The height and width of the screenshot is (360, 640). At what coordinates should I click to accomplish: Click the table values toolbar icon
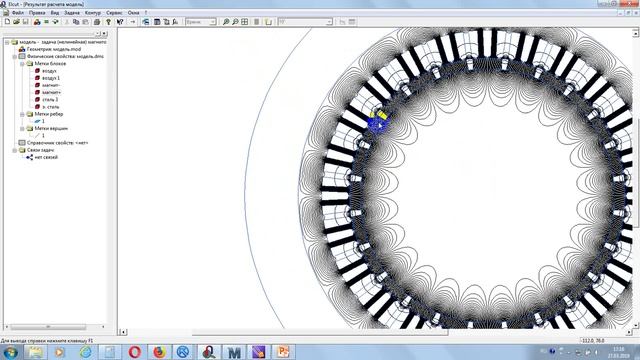pyautogui.click(x=157, y=22)
